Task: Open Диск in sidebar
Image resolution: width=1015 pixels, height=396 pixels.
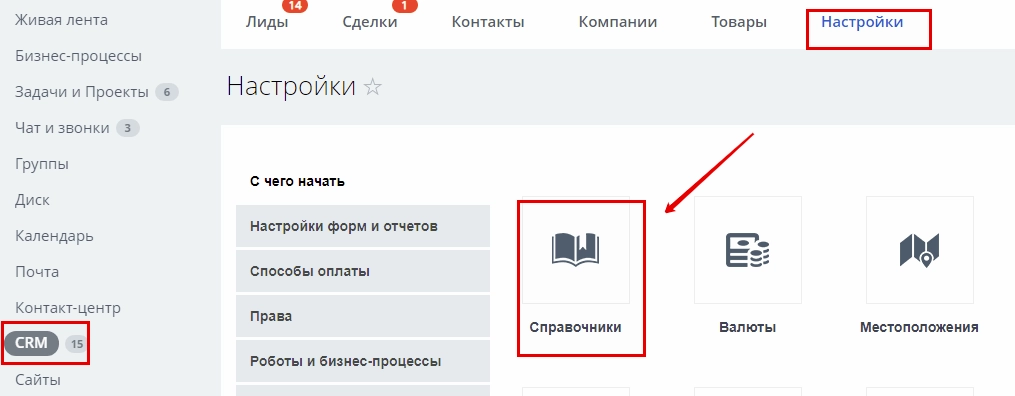Action: point(32,200)
